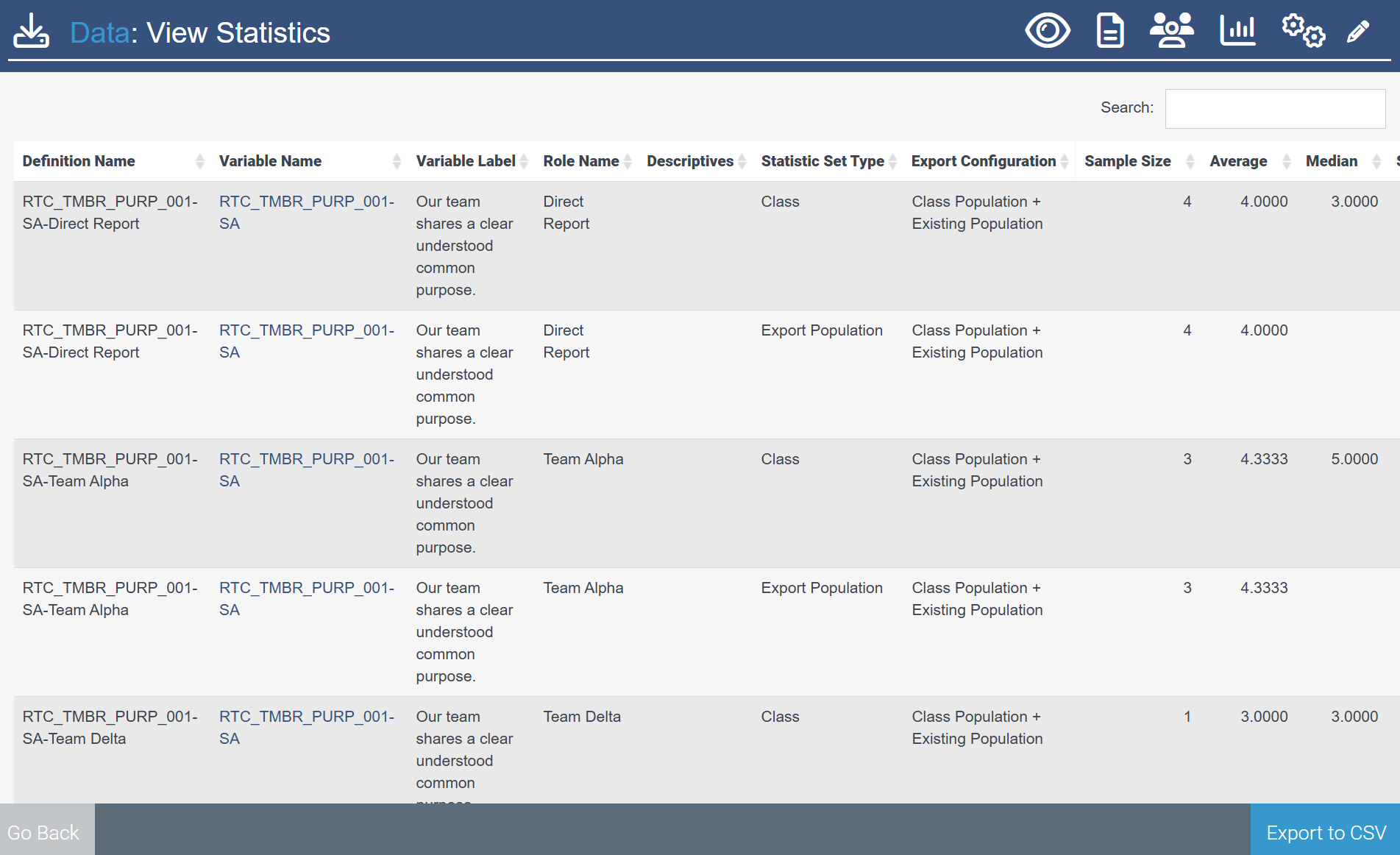Open the document report icon

(1109, 31)
